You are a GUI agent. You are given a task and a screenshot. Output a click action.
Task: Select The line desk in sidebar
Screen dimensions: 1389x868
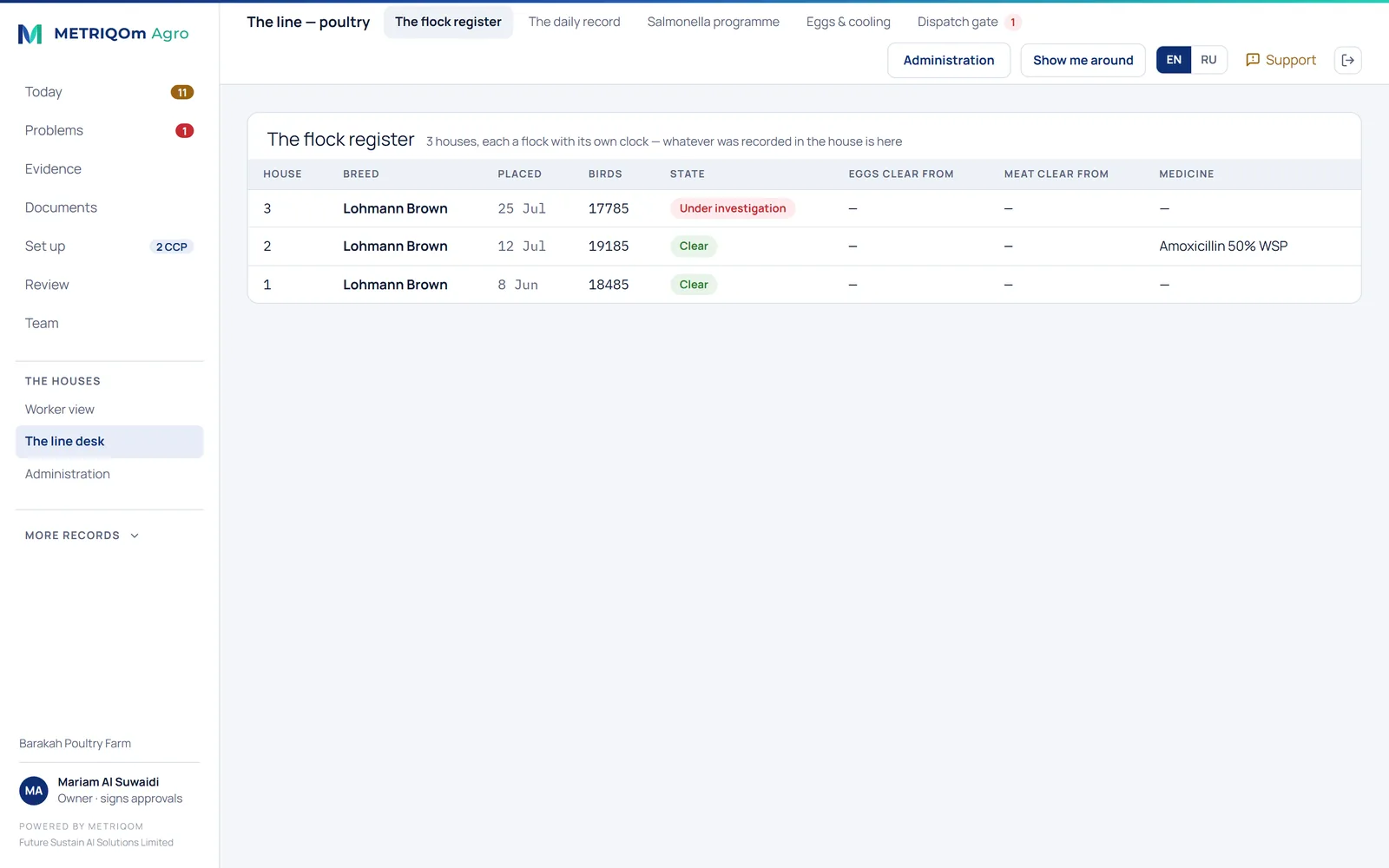109,442
